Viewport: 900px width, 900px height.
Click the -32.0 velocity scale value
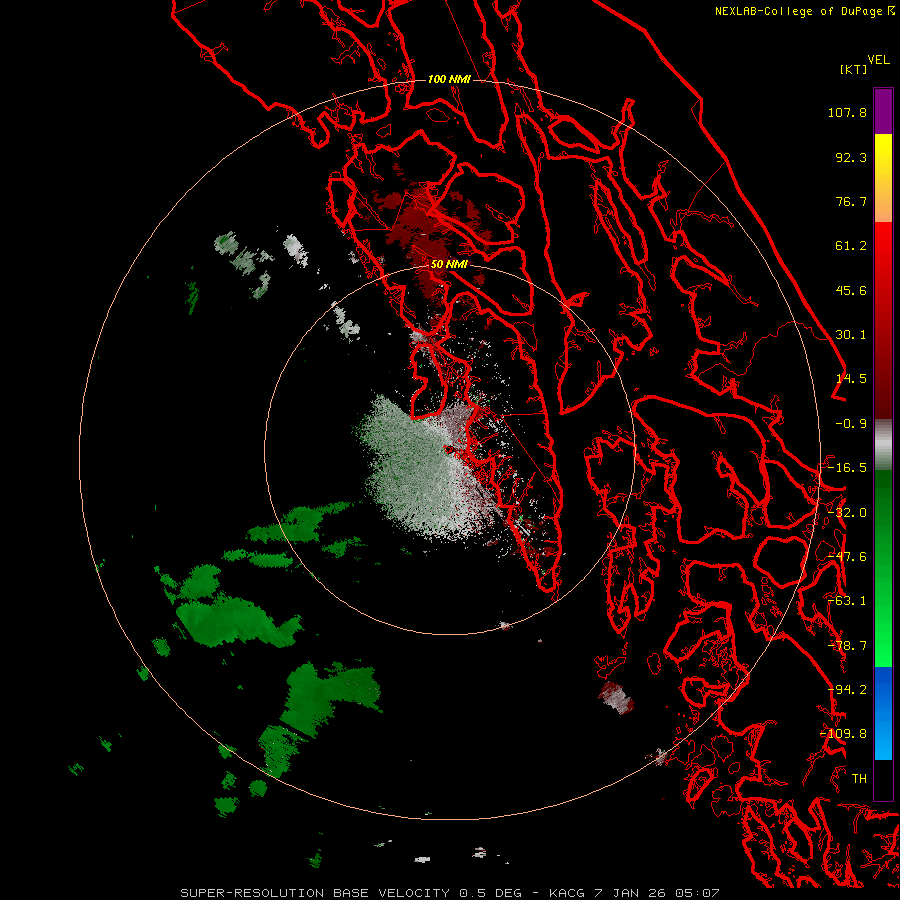point(847,513)
